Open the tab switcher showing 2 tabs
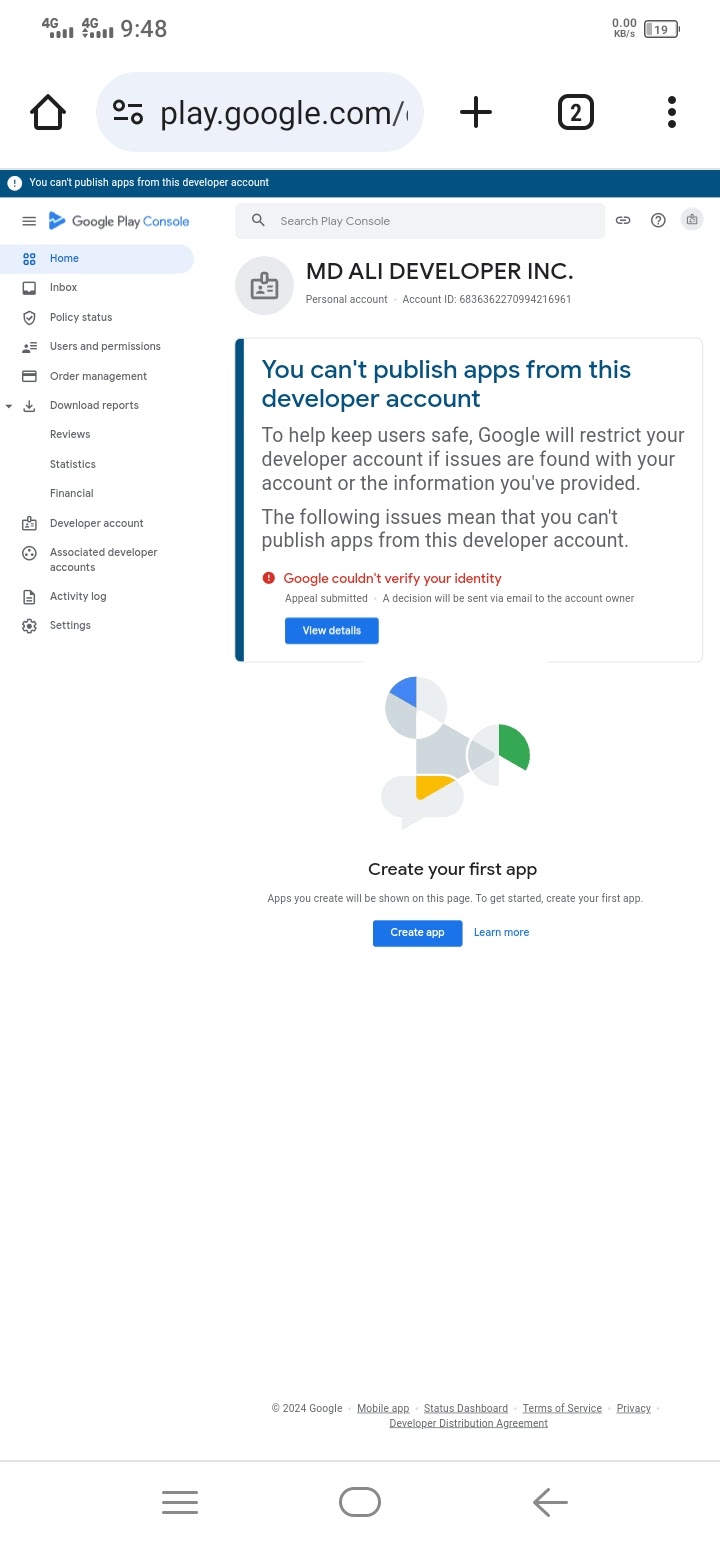The width and height of the screenshot is (720, 1544). (x=575, y=112)
